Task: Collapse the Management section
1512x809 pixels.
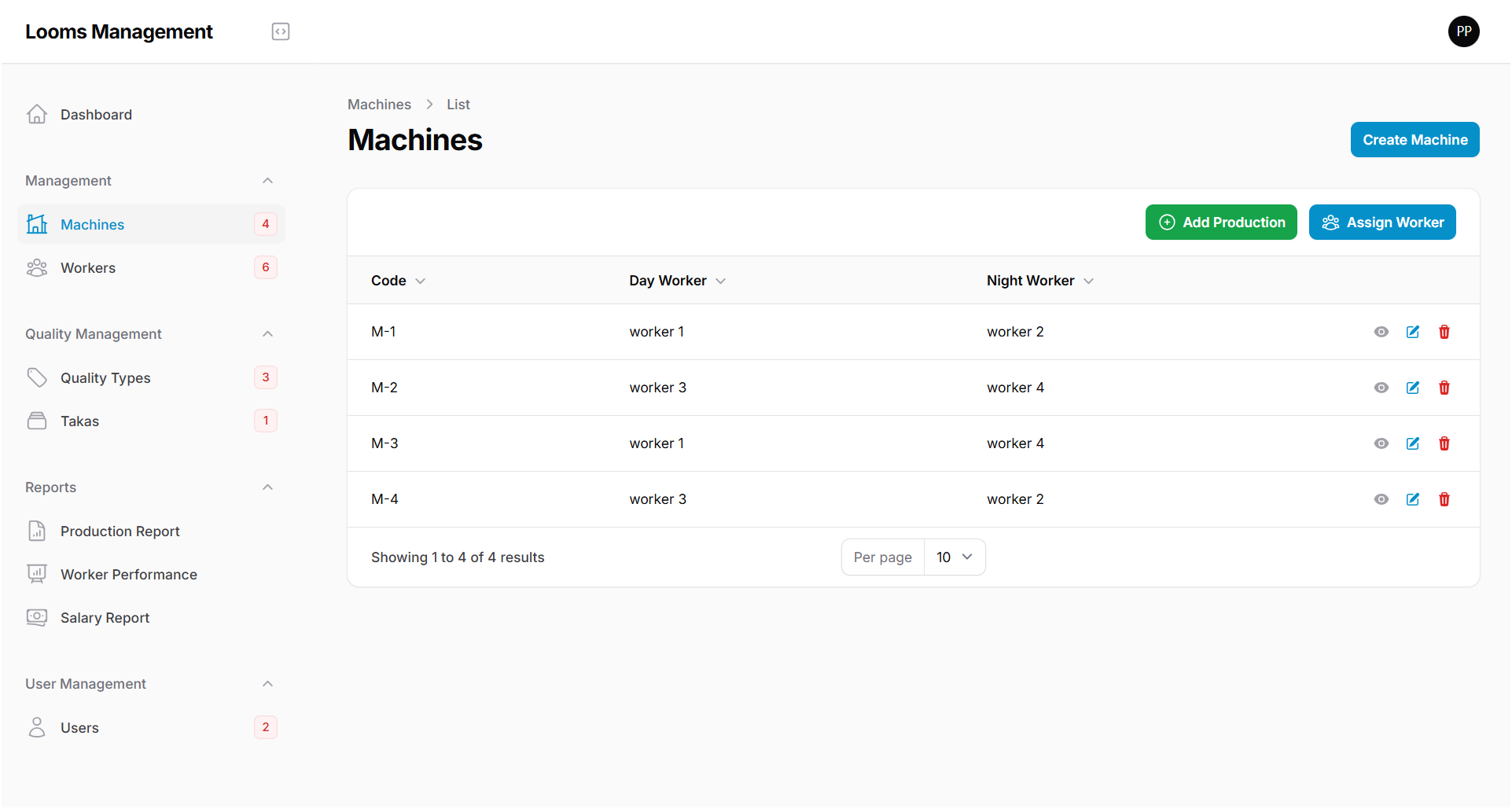Action: point(267,180)
